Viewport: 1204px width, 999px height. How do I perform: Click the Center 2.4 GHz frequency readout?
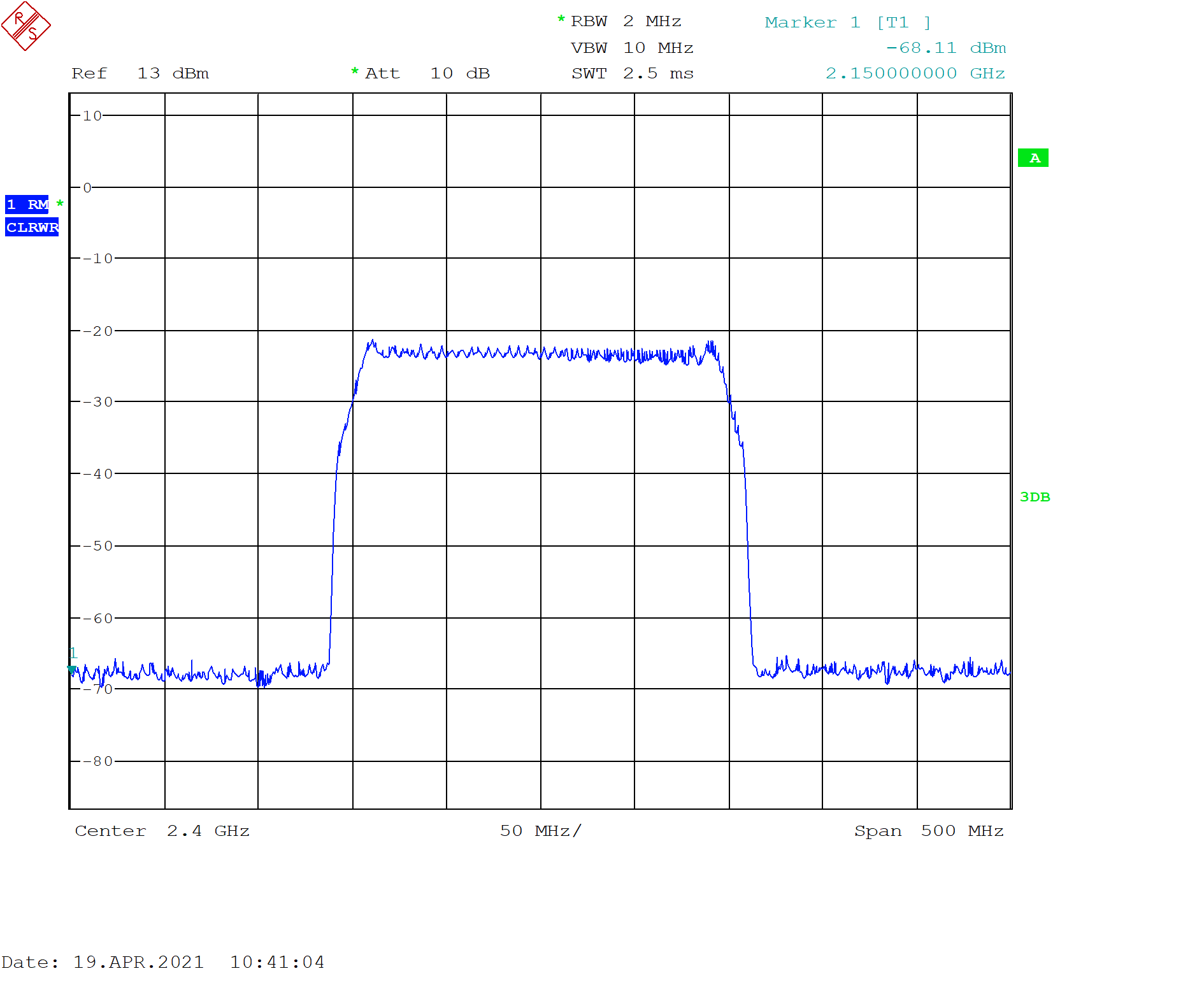pos(162,830)
